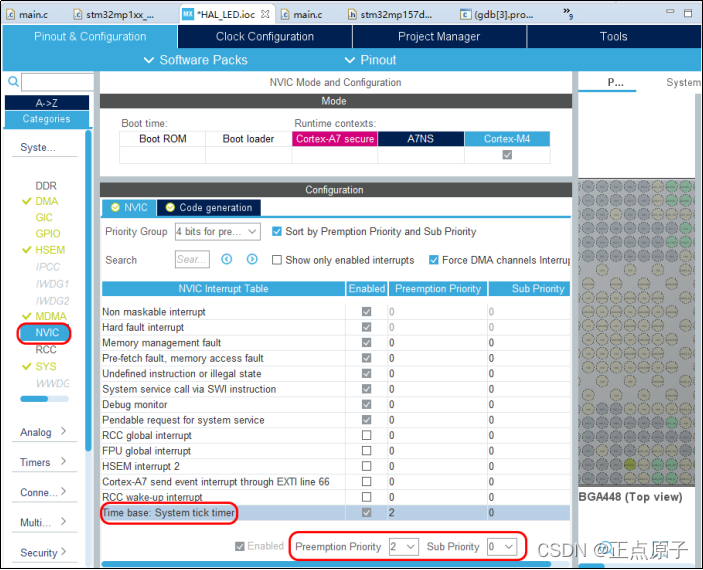Enable RCC global interrupt checkbox

coord(366,435)
